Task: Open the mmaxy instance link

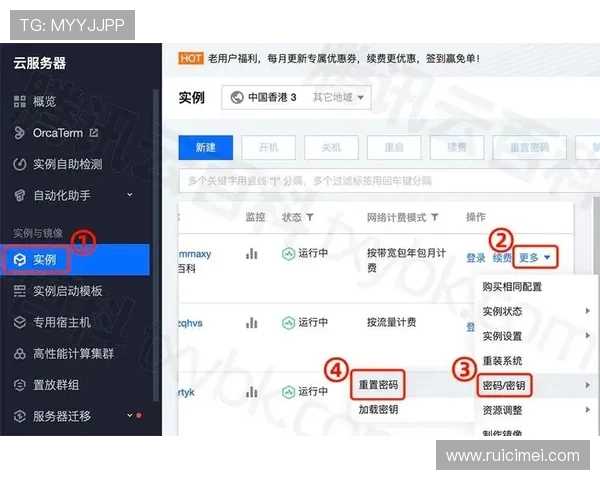Action: pos(195,254)
